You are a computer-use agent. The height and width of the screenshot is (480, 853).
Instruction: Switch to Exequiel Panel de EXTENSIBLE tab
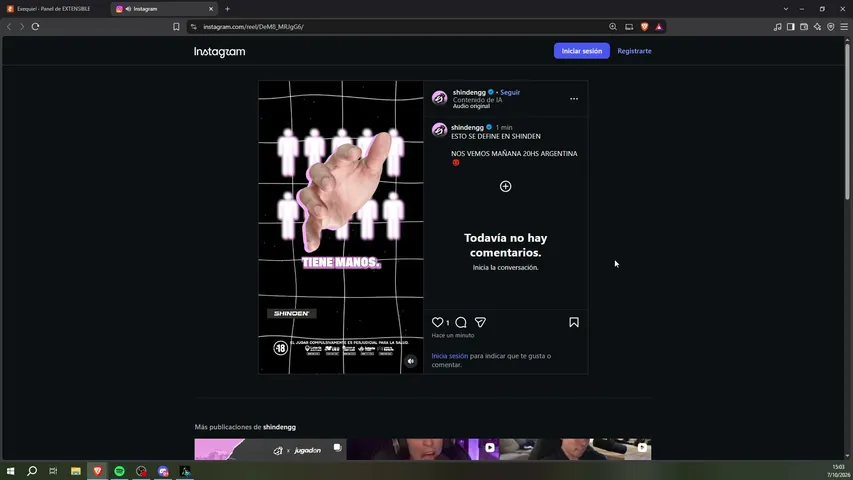(x=53, y=9)
